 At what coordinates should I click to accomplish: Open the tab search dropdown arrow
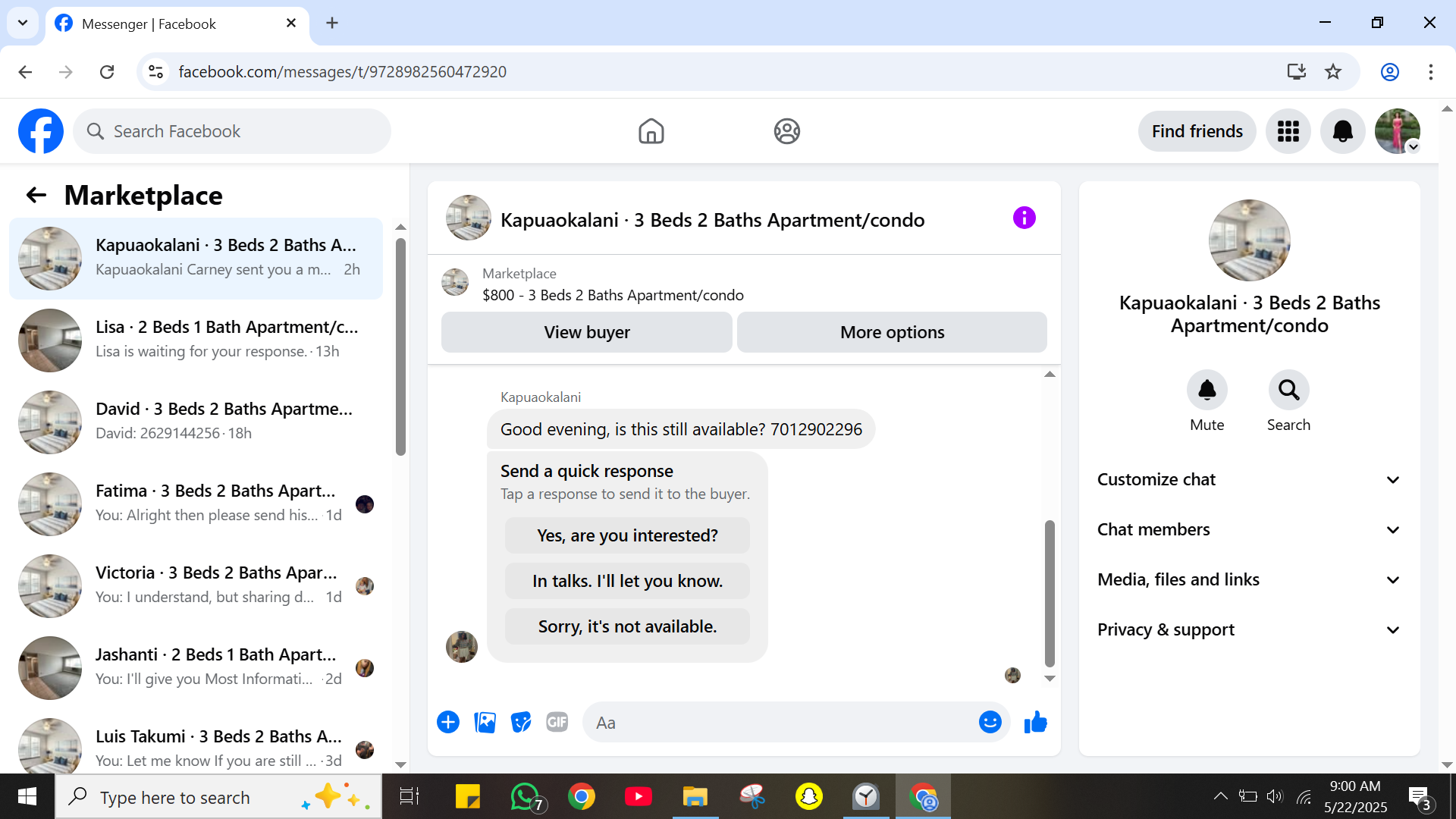(x=23, y=23)
